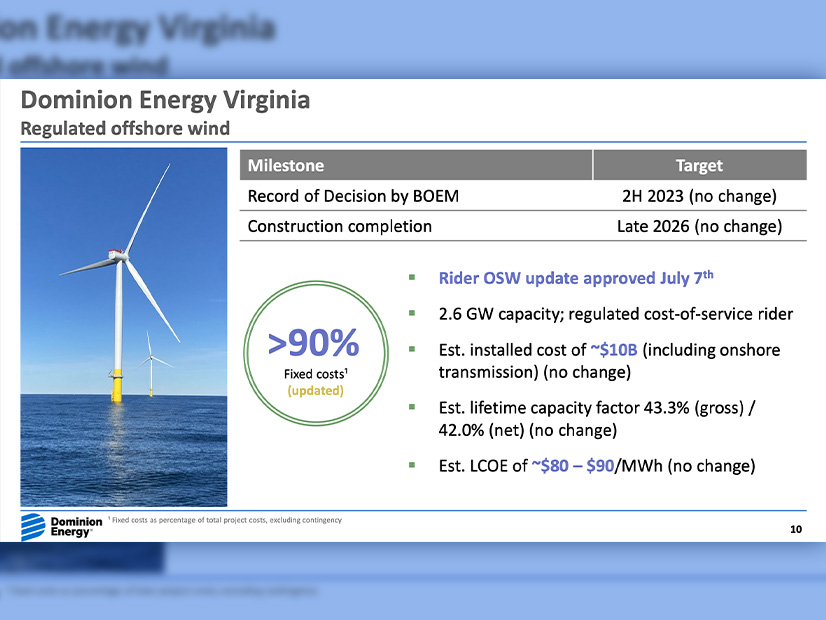Viewport: 826px width, 620px height.
Task: Click the yellow (updated) label
Action: (315, 390)
